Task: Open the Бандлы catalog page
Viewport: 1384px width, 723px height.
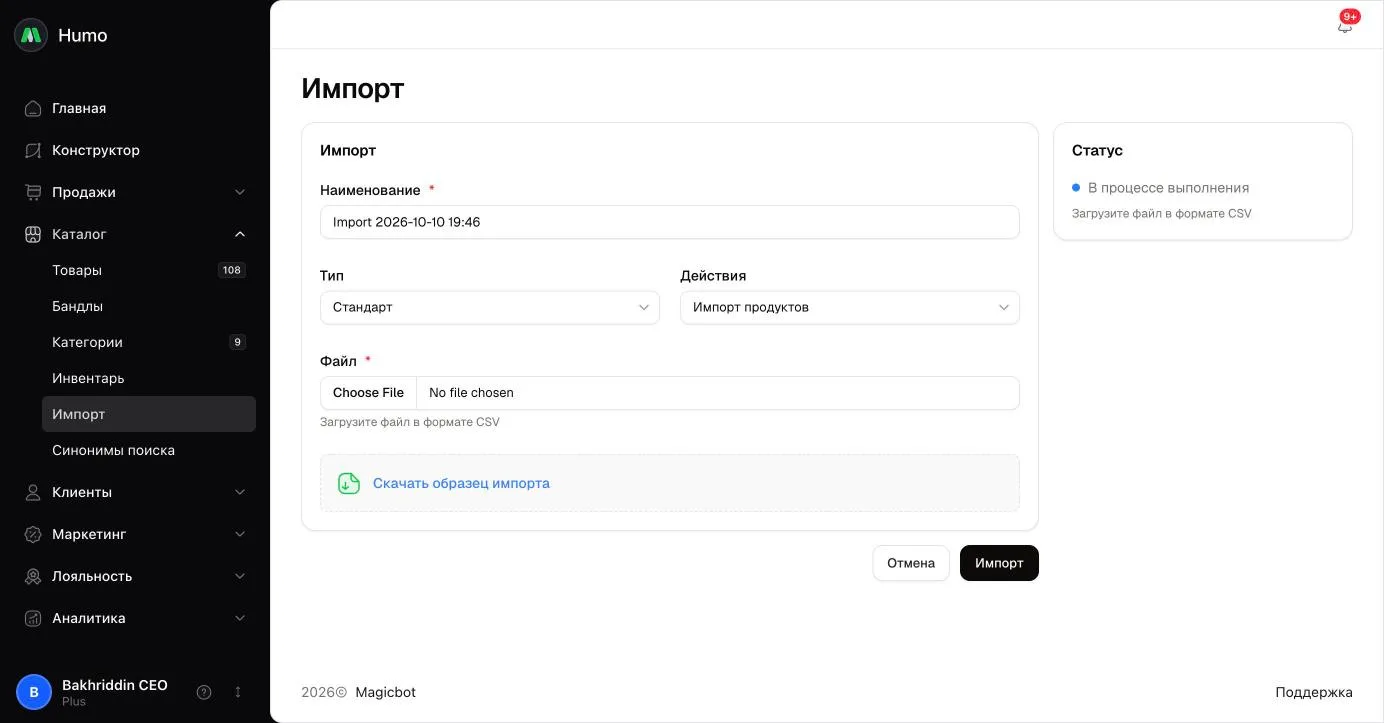Action: coord(149,306)
